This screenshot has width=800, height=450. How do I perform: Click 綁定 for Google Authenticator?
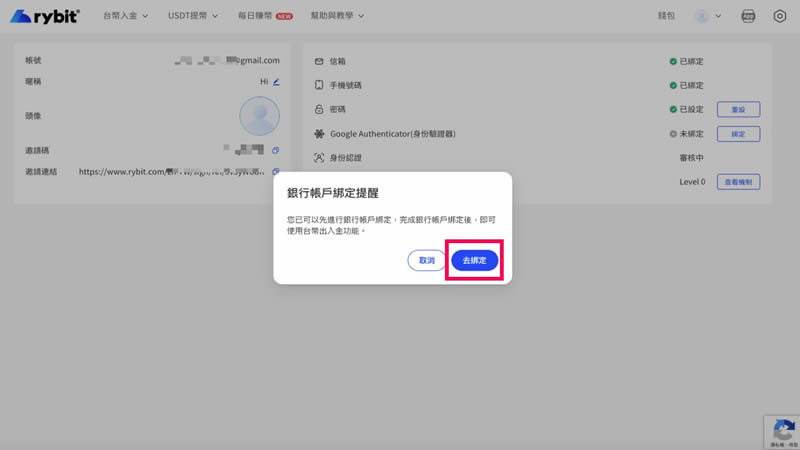click(x=738, y=134)
